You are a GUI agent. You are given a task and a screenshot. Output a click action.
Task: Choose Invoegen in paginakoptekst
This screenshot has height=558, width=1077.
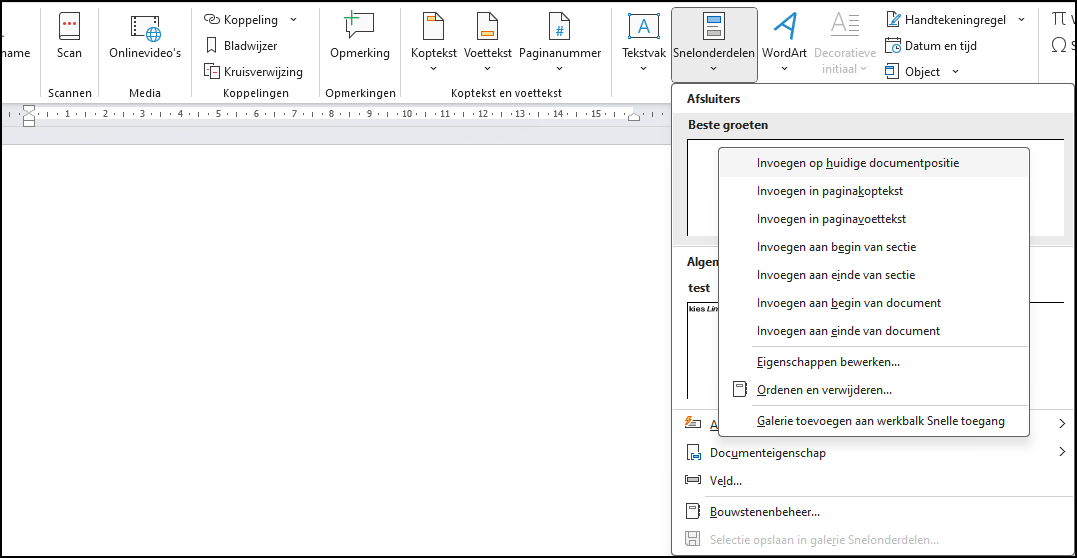874,191
